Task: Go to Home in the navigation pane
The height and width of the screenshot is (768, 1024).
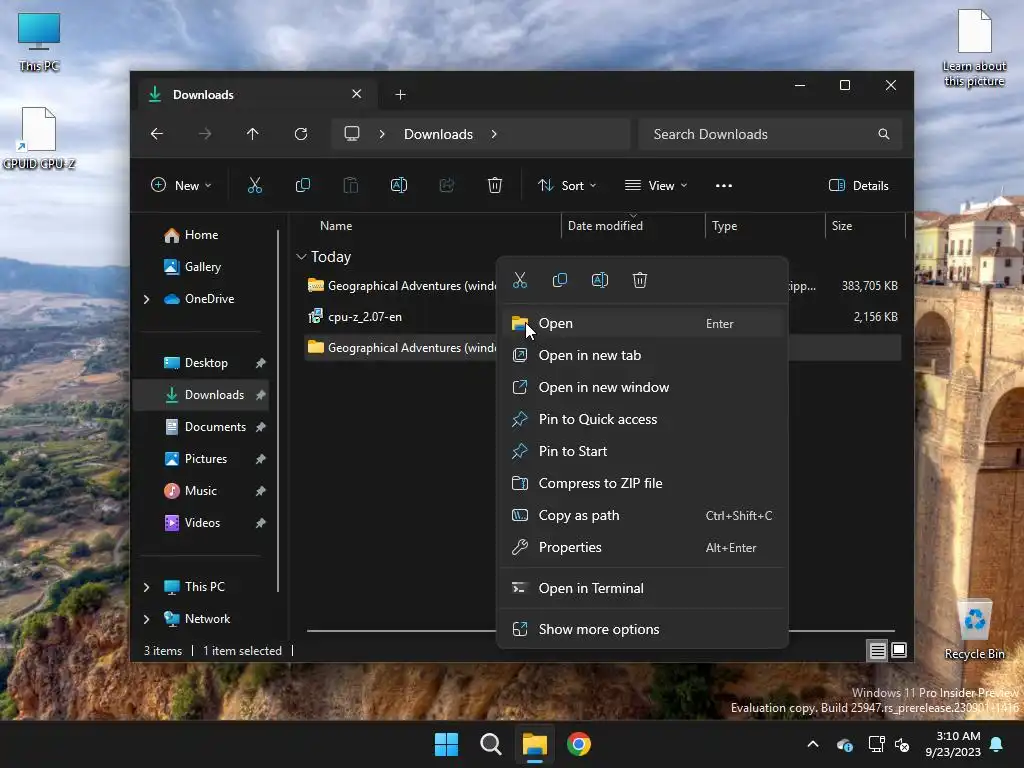Action: click(201, 235)
